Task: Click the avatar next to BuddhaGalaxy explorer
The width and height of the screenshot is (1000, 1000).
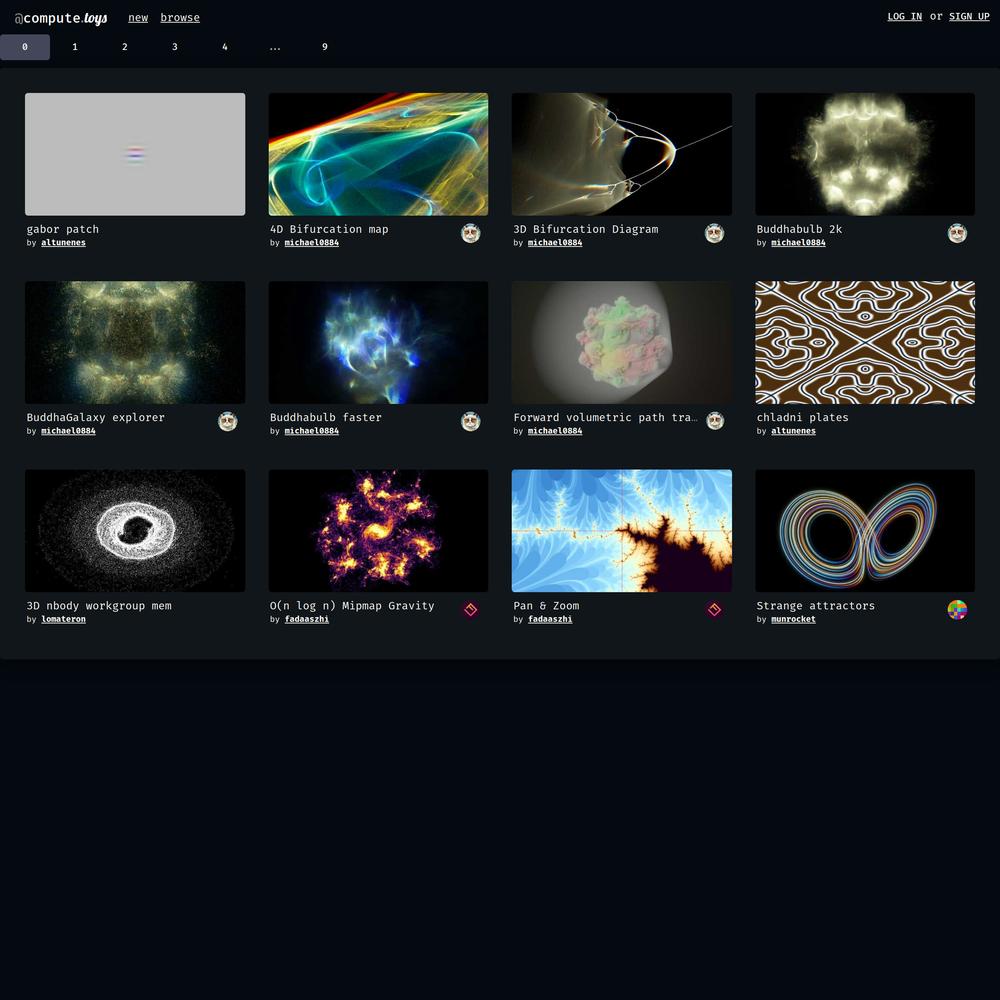Action: tap(228, 422)
